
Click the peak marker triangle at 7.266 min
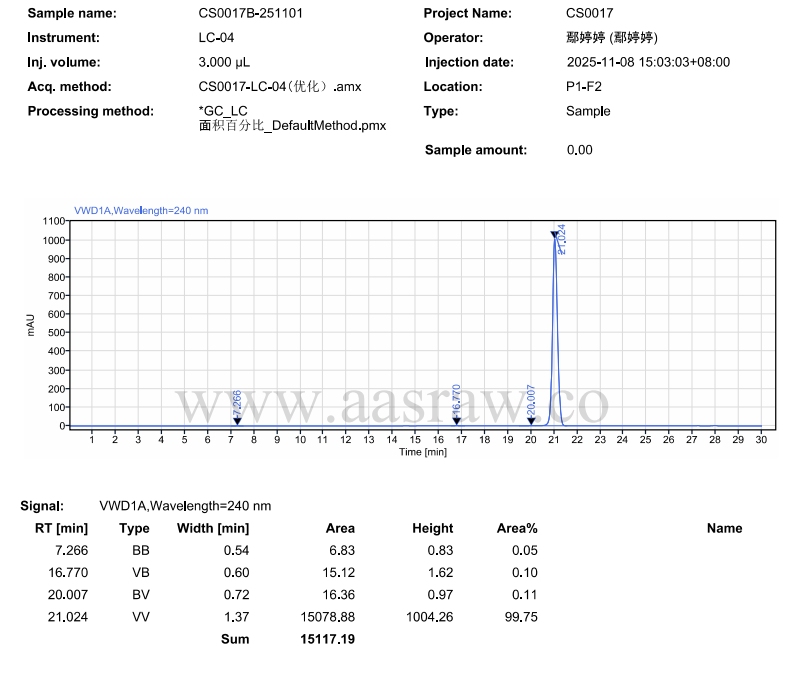point(237,421)
